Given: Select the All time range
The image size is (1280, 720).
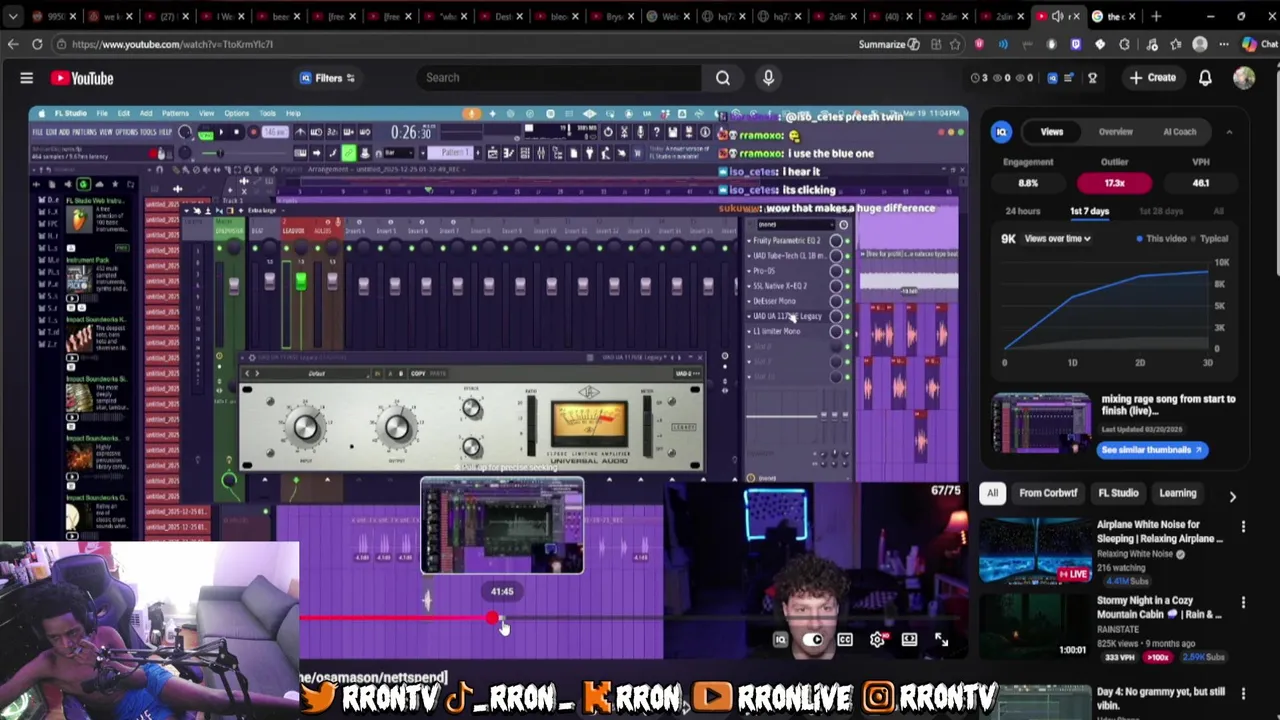Looking at the screenshot, I should pos(1218,211).
